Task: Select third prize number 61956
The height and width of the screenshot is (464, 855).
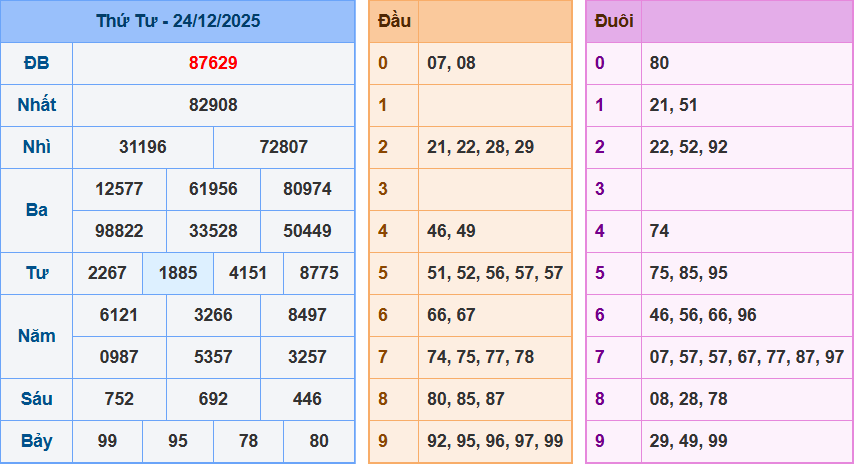Action: pos(213,189)
